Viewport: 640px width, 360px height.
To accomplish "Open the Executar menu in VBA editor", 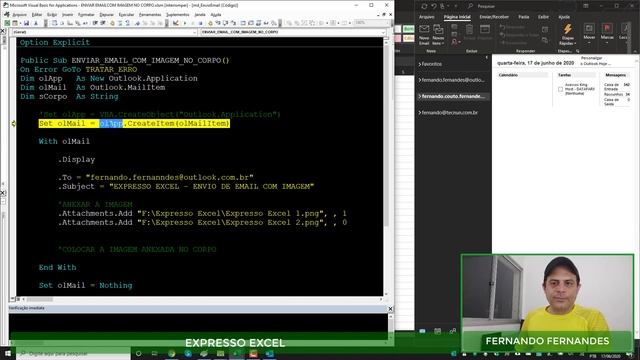I will point(126,14).
